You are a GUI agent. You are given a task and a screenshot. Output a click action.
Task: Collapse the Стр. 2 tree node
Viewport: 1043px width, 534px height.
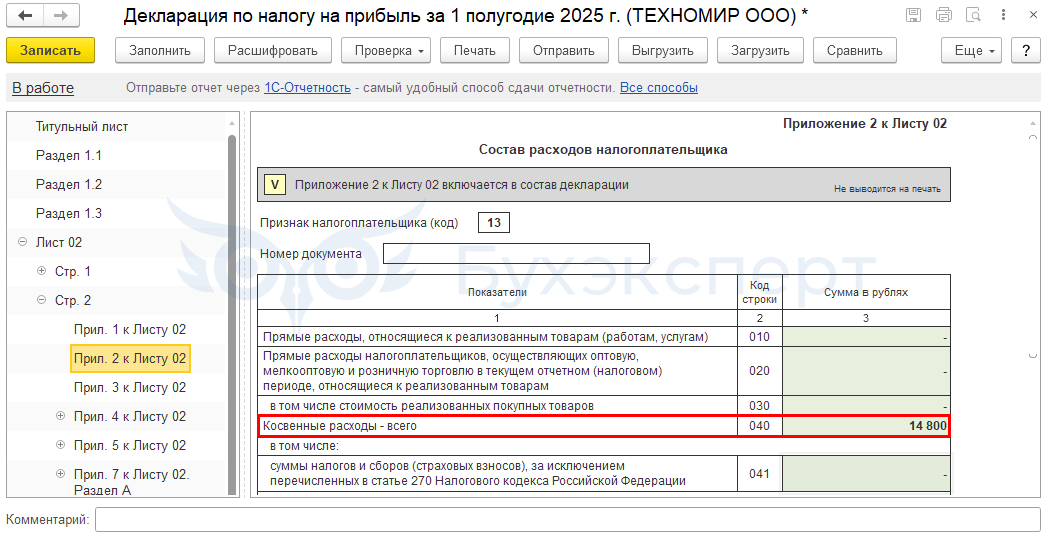pos(41,301)
